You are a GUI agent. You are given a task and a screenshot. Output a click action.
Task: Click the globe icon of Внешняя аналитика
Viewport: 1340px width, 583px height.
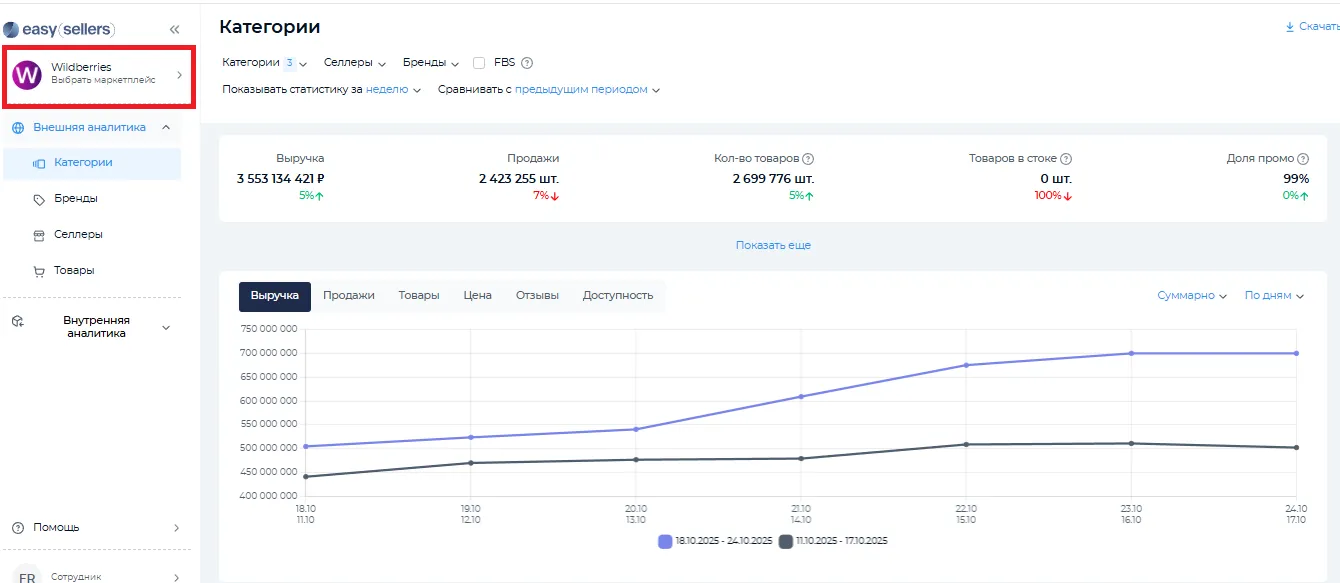[x=18, y=128]
